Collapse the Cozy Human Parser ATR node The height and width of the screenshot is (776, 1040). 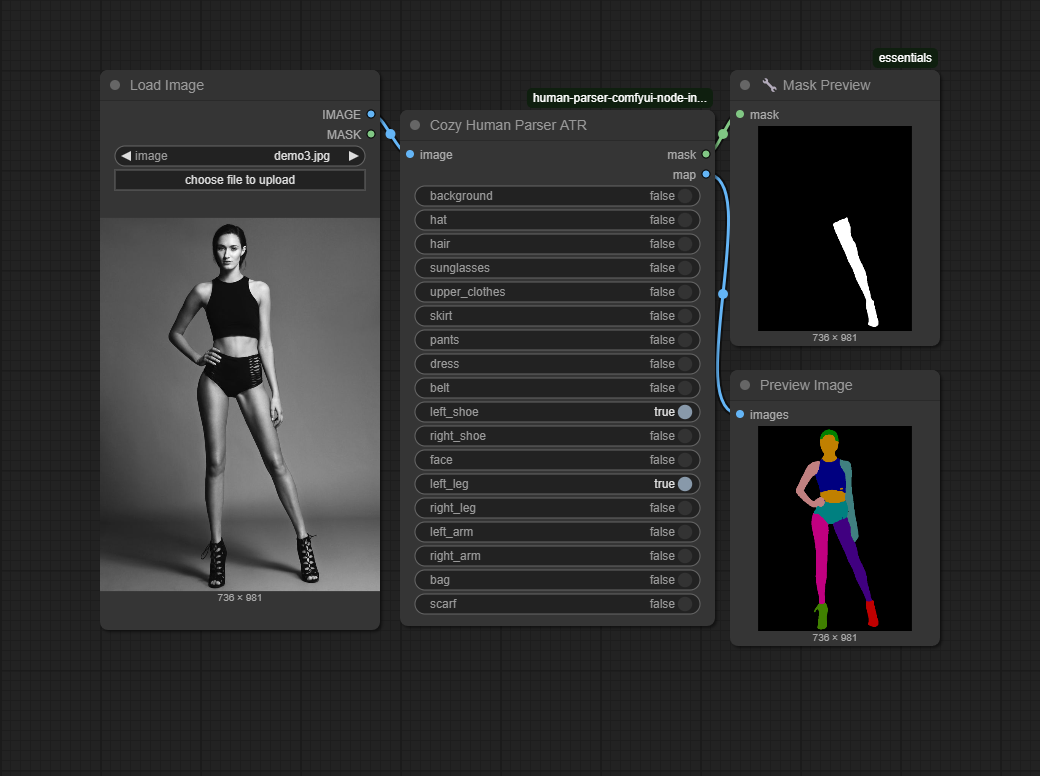click(415, 125)
